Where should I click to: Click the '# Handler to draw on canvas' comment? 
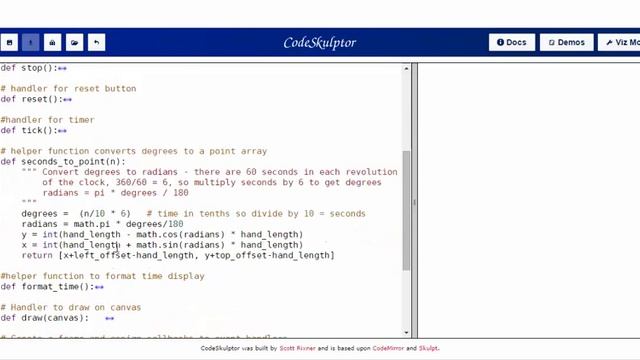pos(71,307)
